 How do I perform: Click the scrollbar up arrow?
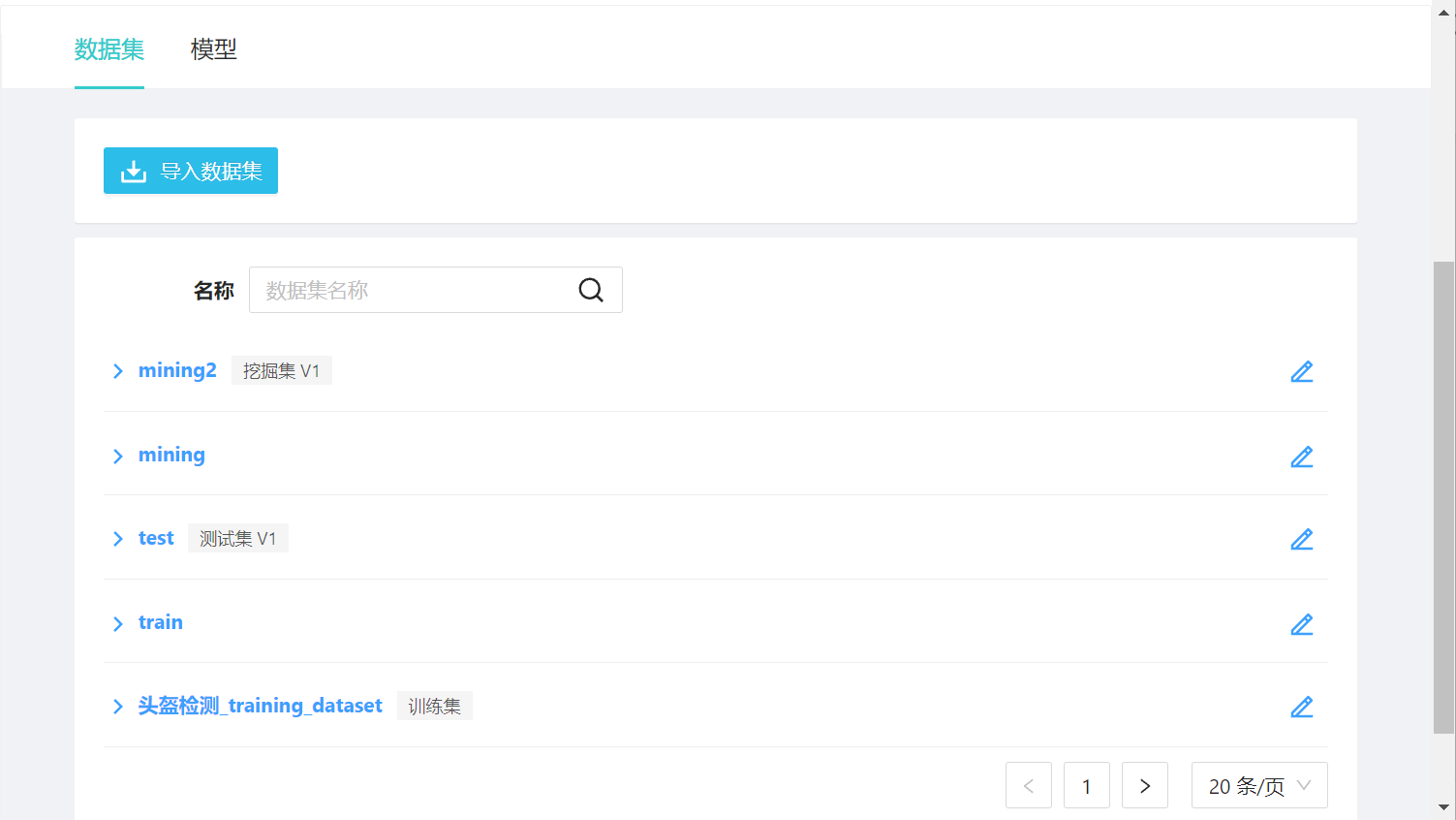coord(1443,13)
